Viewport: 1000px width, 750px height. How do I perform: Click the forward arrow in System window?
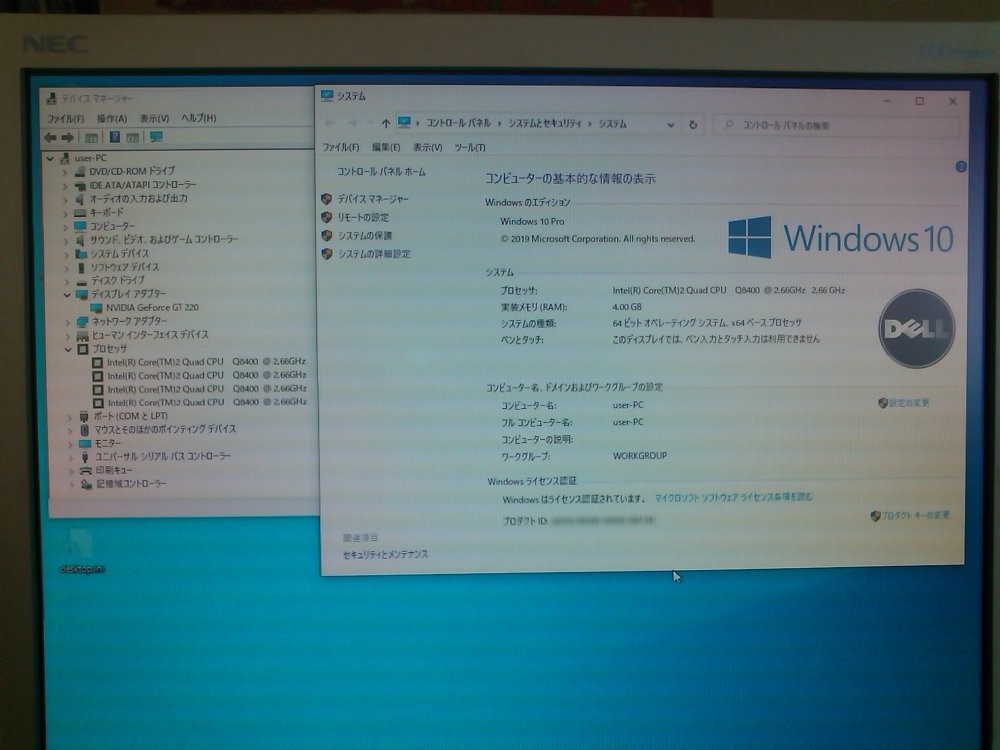point(352,123)
